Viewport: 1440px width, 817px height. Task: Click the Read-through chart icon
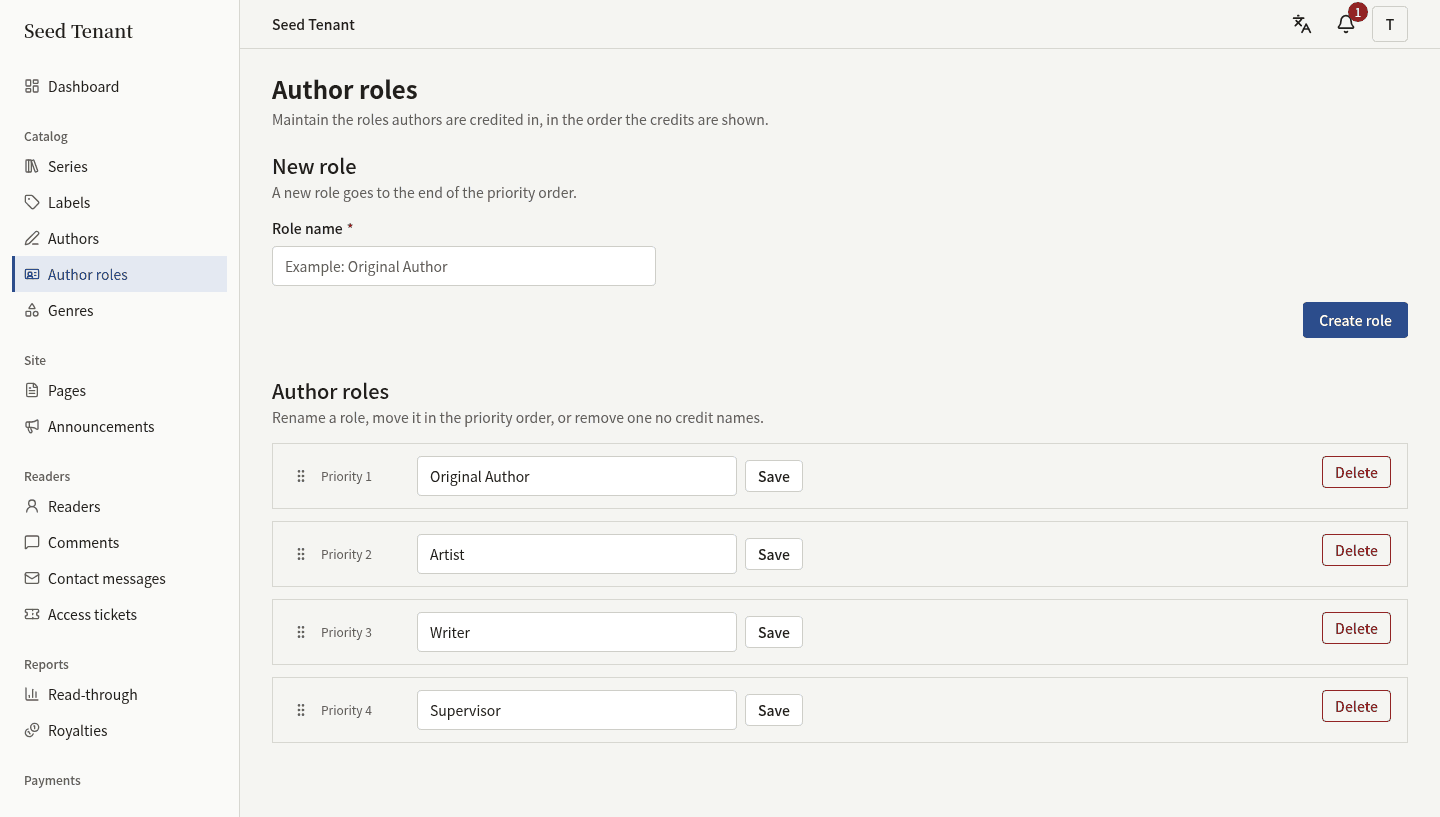32,694
